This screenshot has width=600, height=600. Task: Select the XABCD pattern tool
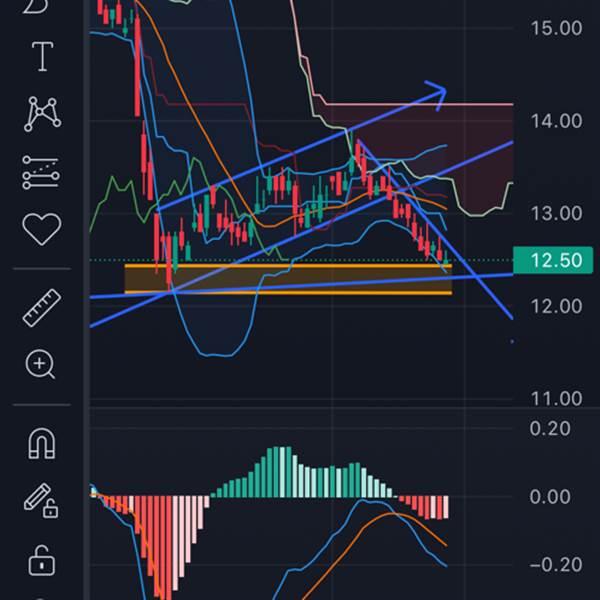[x=42, y=114]
